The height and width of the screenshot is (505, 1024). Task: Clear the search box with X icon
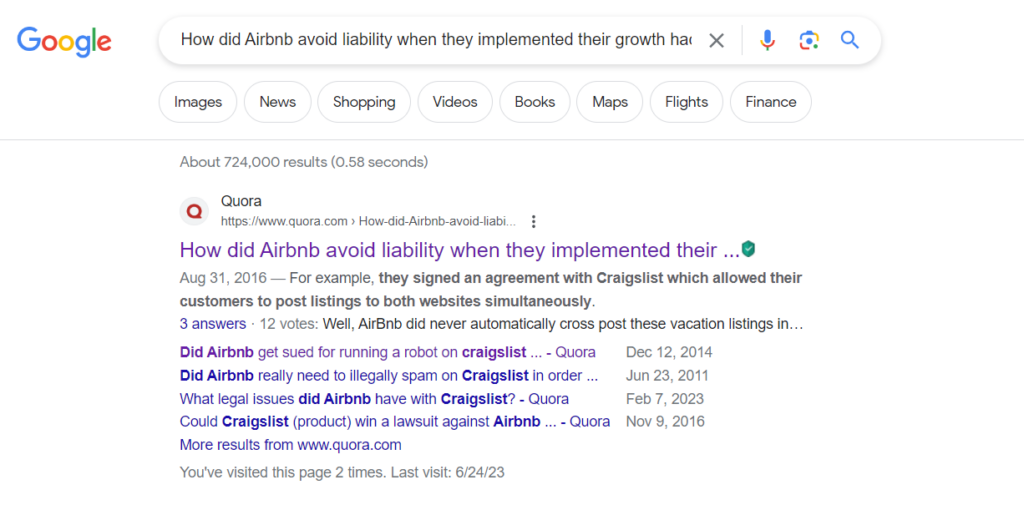pyautogui.click(x=717, y=40)
